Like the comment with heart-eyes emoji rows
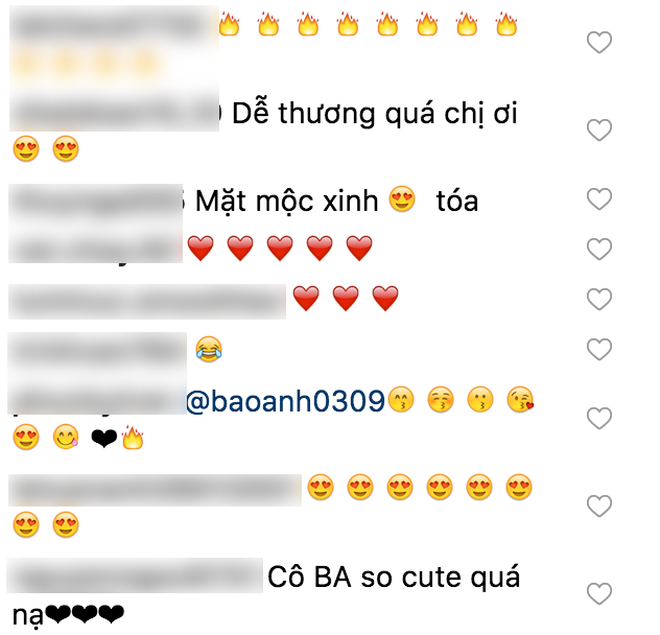This screenshot has height=635, width=660. pyautogui.click(x=599, y=506)
